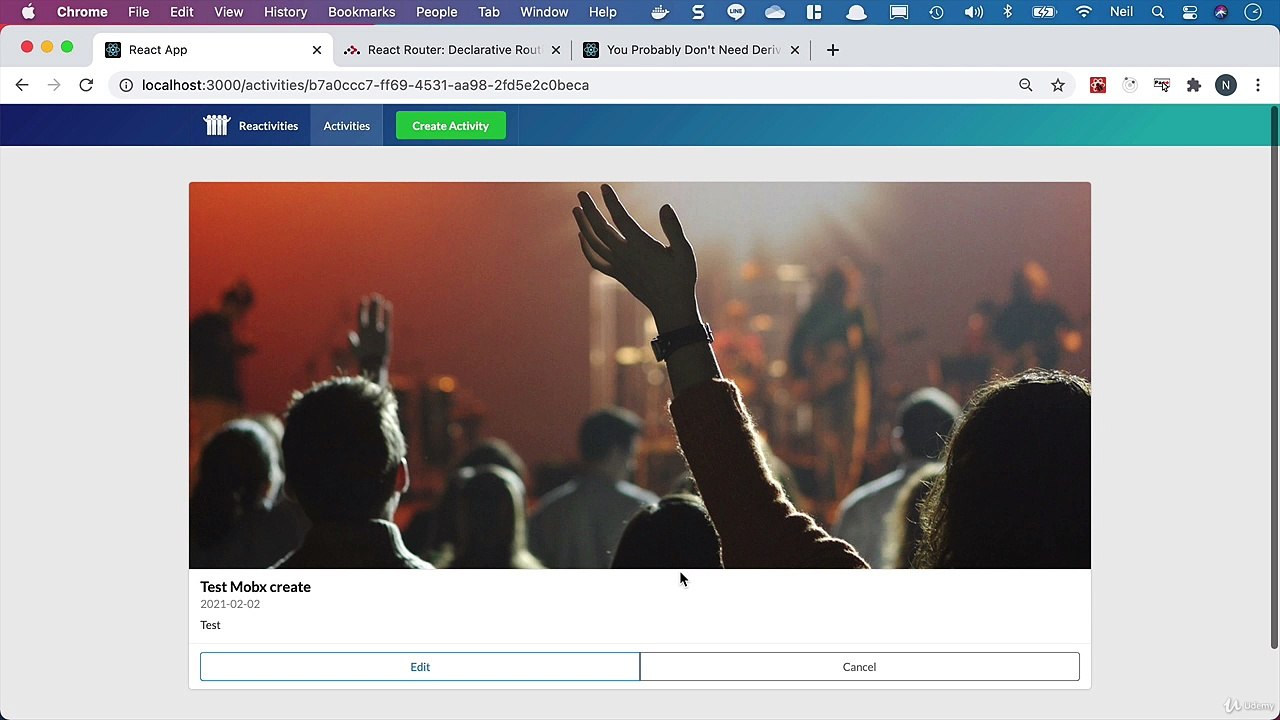The height and width of the screenshot is (720, 1280).
Task: Click the S menu bar icon
Action: (698, 12)
